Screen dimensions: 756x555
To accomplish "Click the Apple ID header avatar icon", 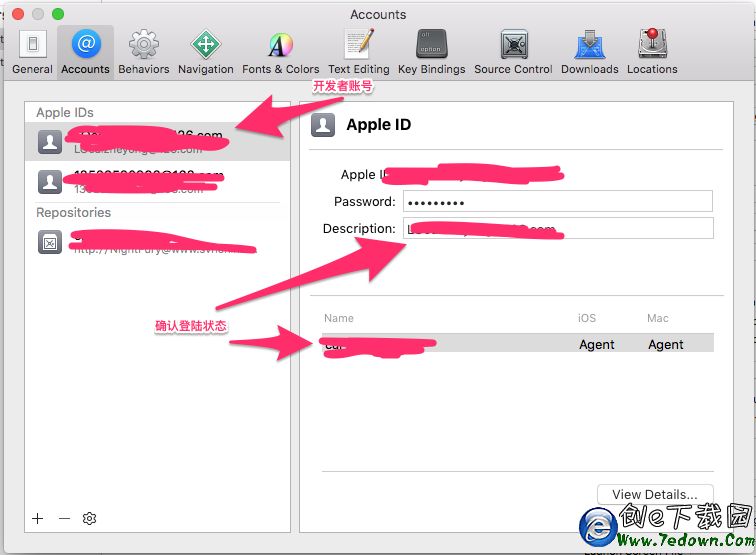I will (x=323, y=125).
